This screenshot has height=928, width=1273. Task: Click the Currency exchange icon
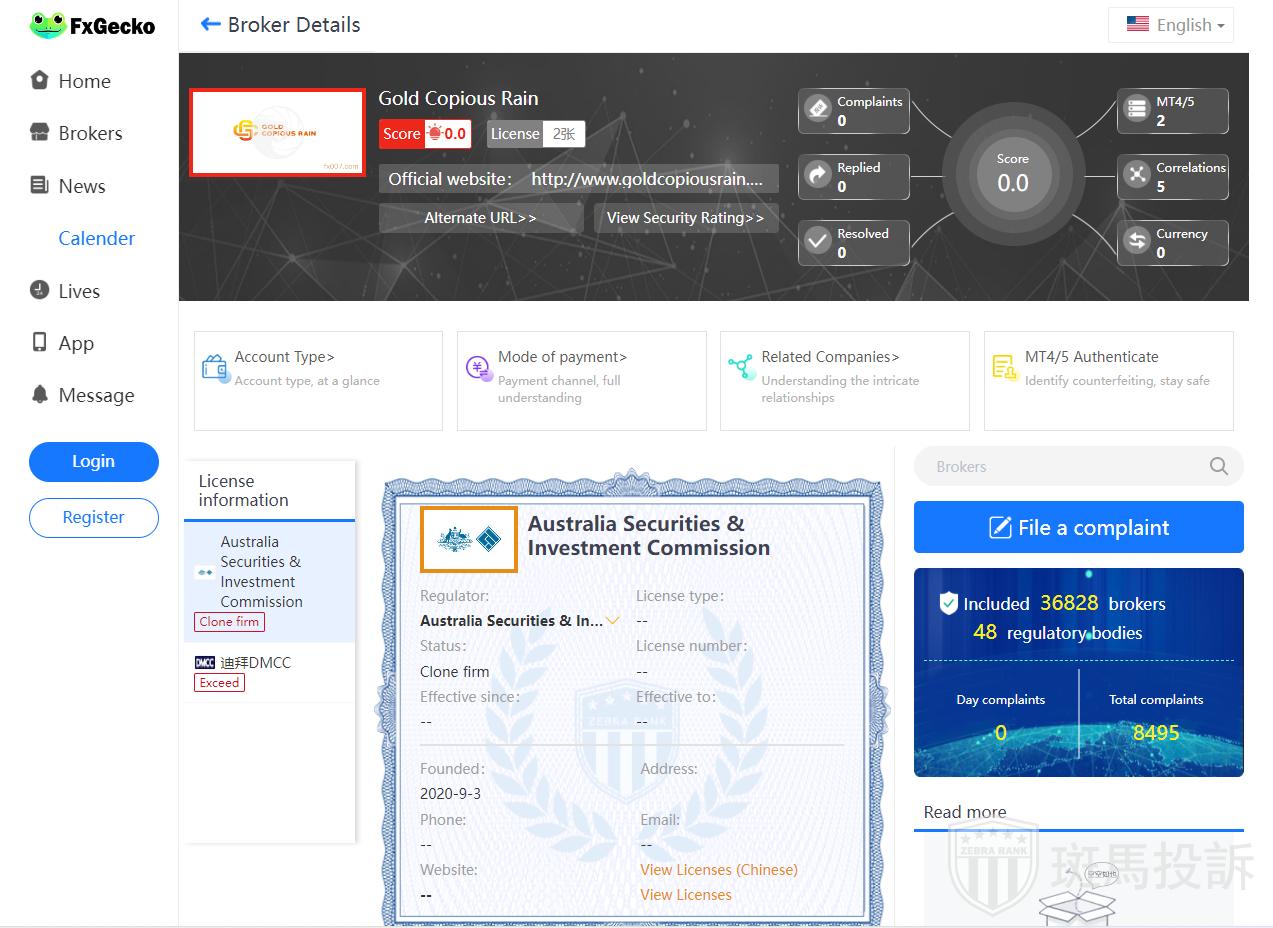pos(1137,242)
